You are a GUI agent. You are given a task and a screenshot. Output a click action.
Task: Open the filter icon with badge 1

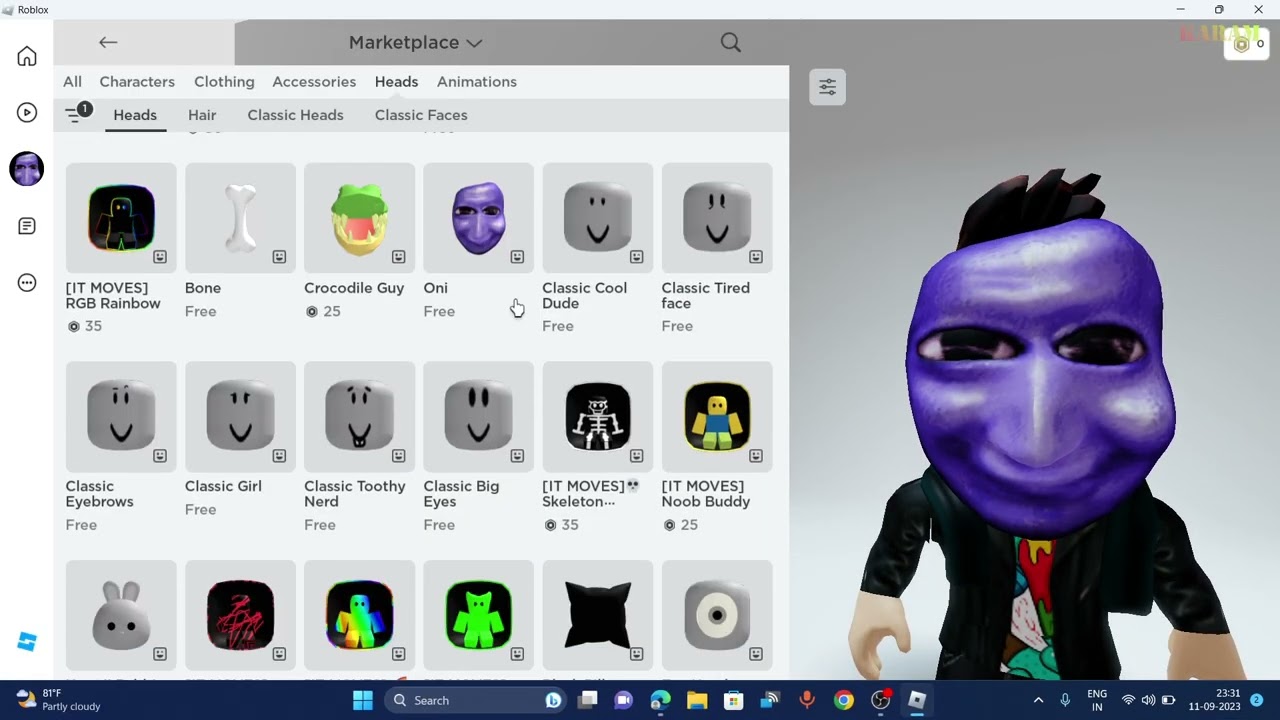pos(77,114)
